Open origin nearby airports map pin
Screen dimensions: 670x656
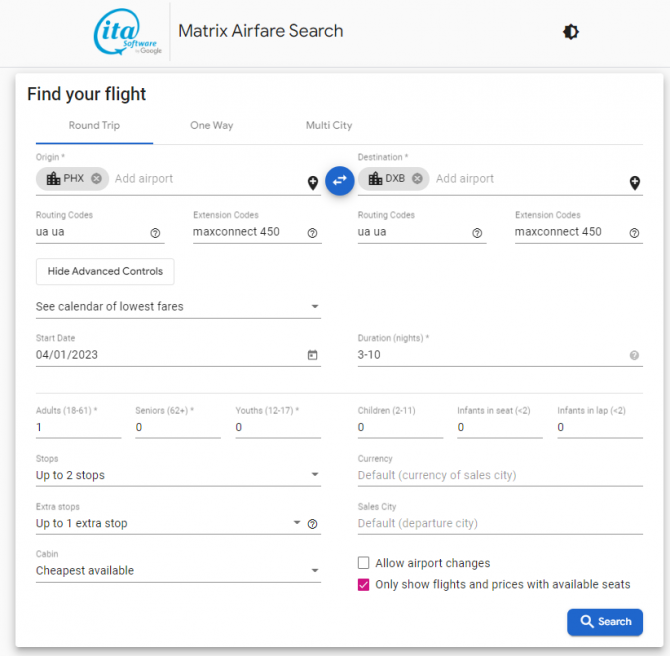coord(313,183)
